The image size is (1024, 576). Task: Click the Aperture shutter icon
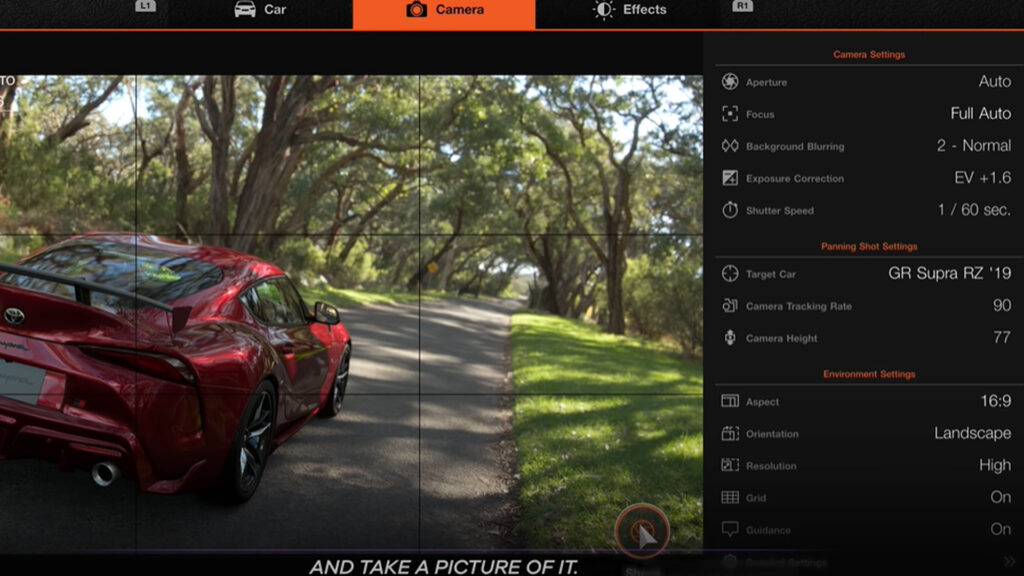(x=729, y=82)
